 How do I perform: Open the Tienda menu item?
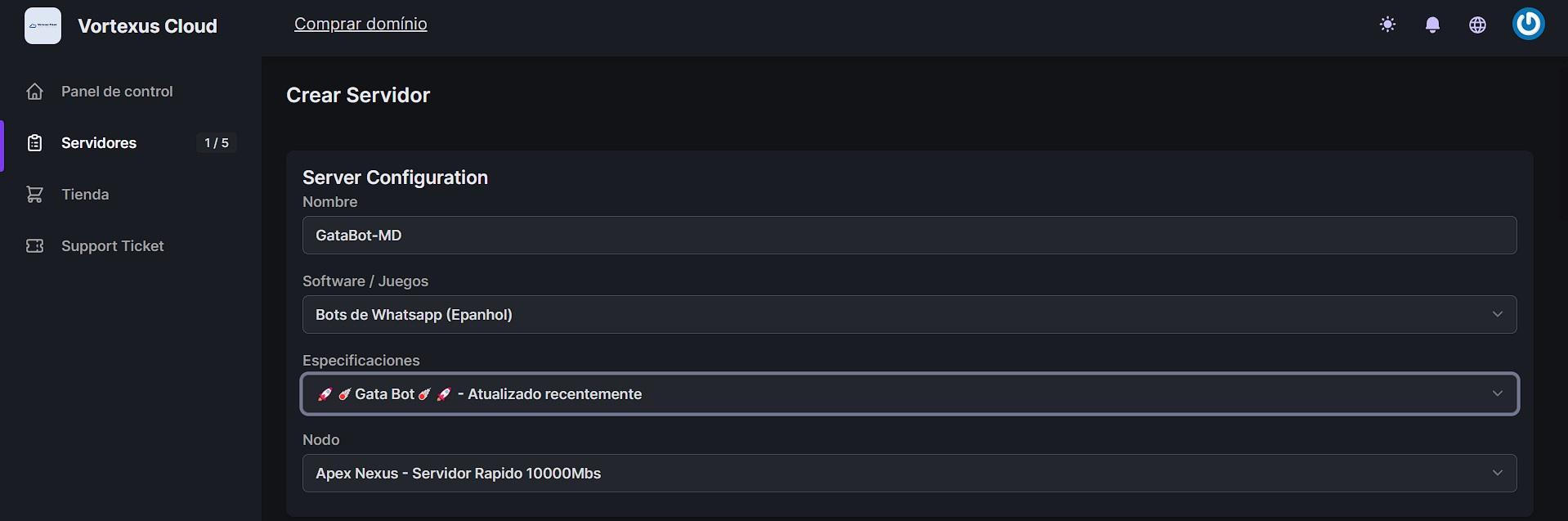85,195
